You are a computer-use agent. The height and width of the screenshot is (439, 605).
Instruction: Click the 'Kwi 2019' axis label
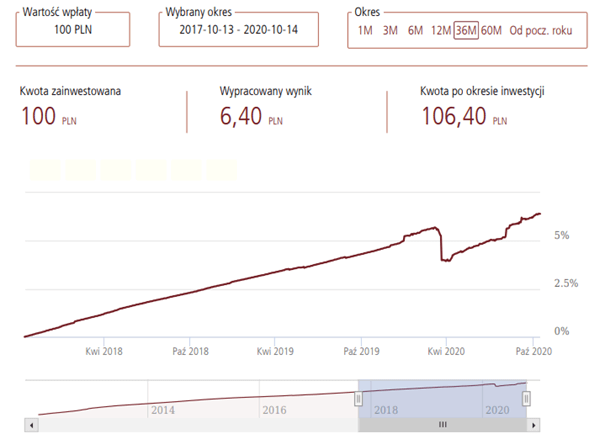pos(275,351)
